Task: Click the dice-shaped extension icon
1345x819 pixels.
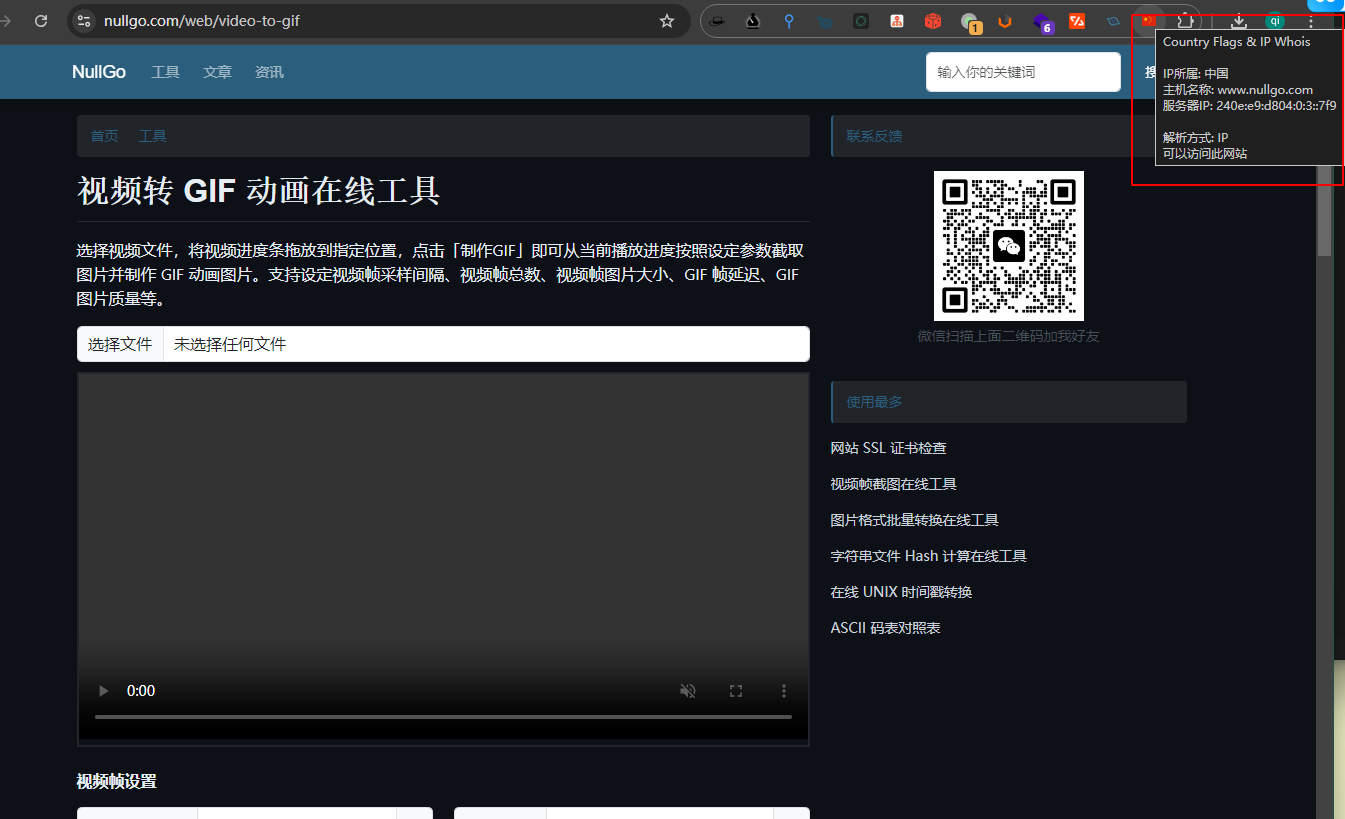Action: pyautogui.click(x=932, y=20)
